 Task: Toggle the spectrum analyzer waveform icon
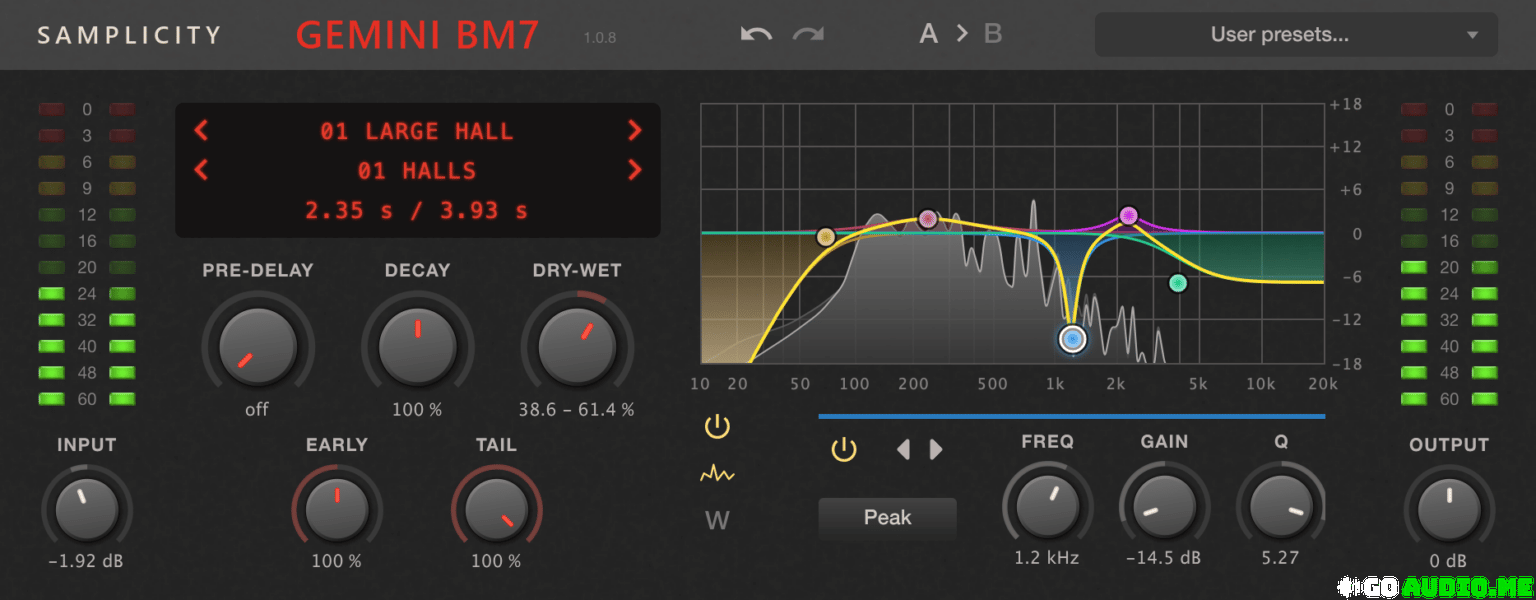pyautogui.click(x=717, y=474)
